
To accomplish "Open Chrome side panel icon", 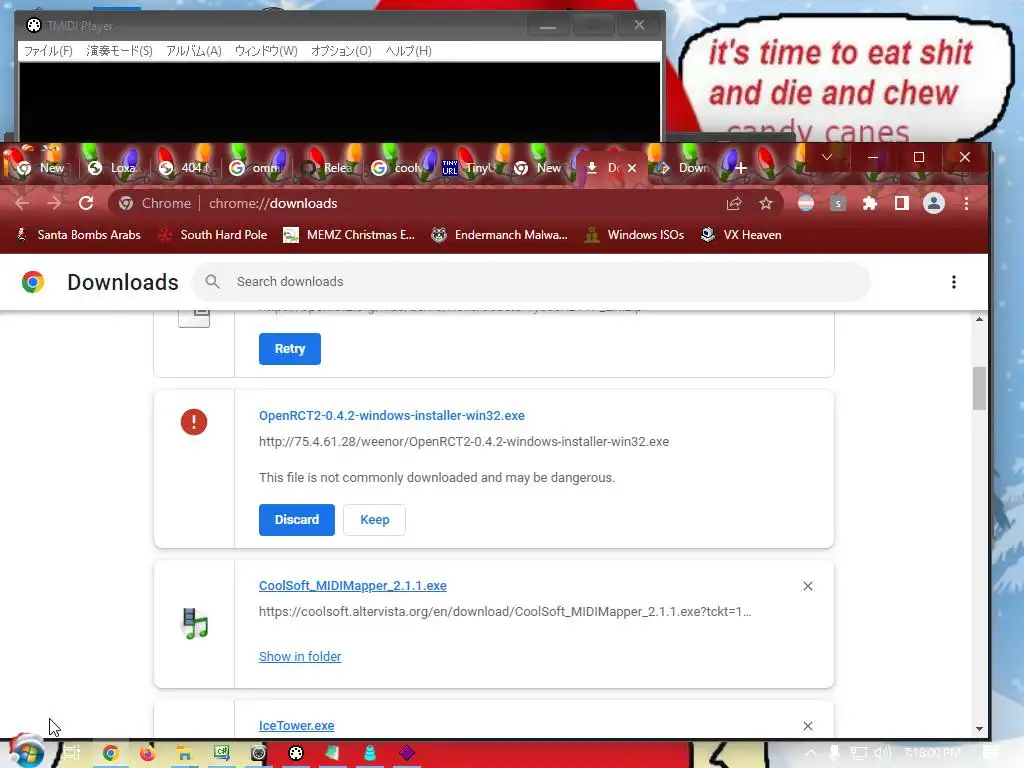I will 902,204.
